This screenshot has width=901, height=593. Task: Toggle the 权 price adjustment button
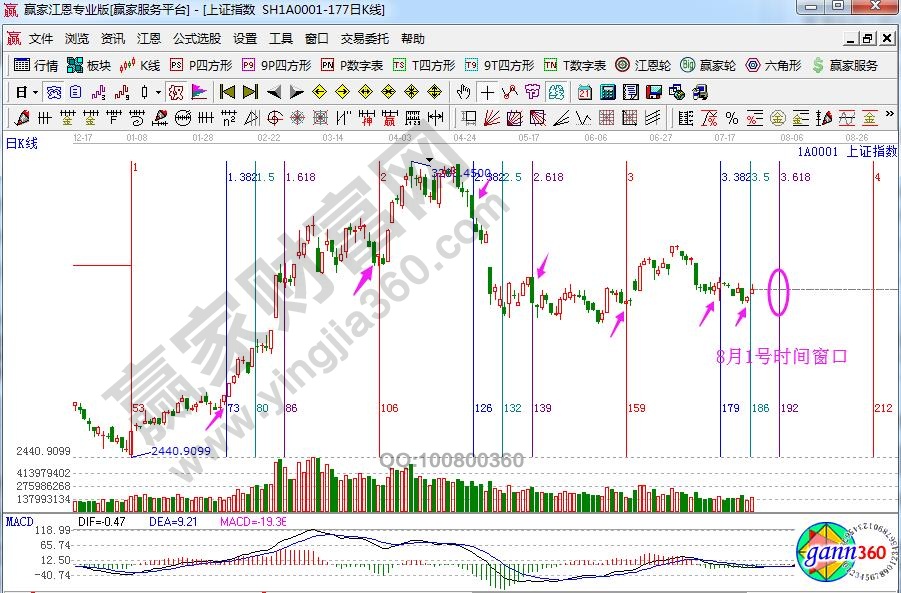point(175,92)
